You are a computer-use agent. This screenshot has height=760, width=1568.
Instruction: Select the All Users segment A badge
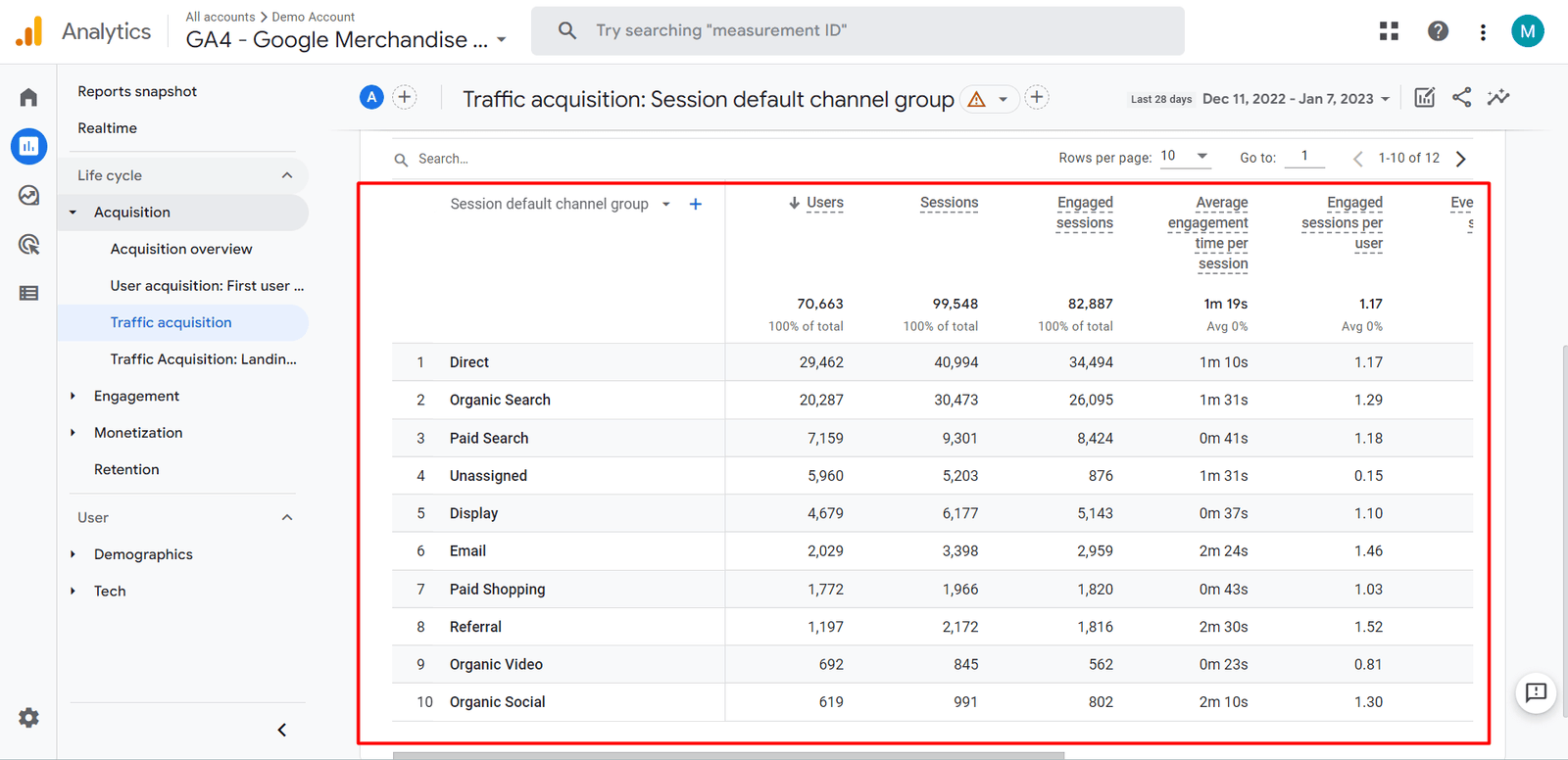pyautogui.click(x=371, y=97)
